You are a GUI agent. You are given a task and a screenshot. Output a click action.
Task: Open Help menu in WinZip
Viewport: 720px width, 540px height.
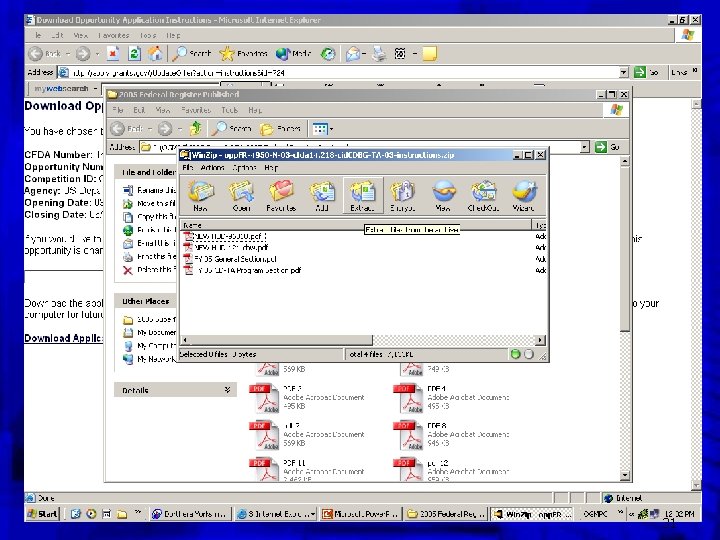click(x=271, y=168)
